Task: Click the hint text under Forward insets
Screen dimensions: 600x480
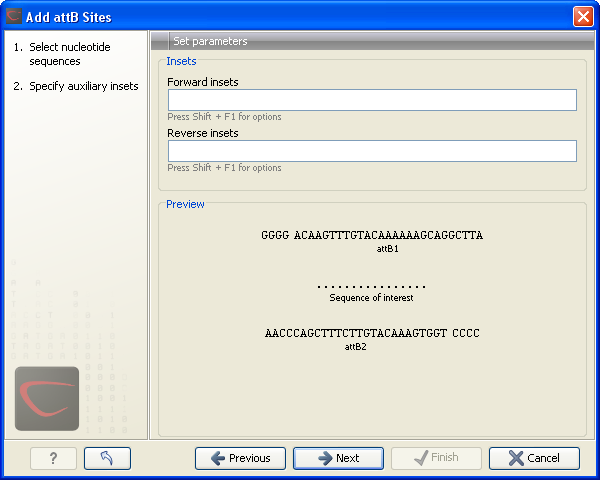Action: coord(224,117)
